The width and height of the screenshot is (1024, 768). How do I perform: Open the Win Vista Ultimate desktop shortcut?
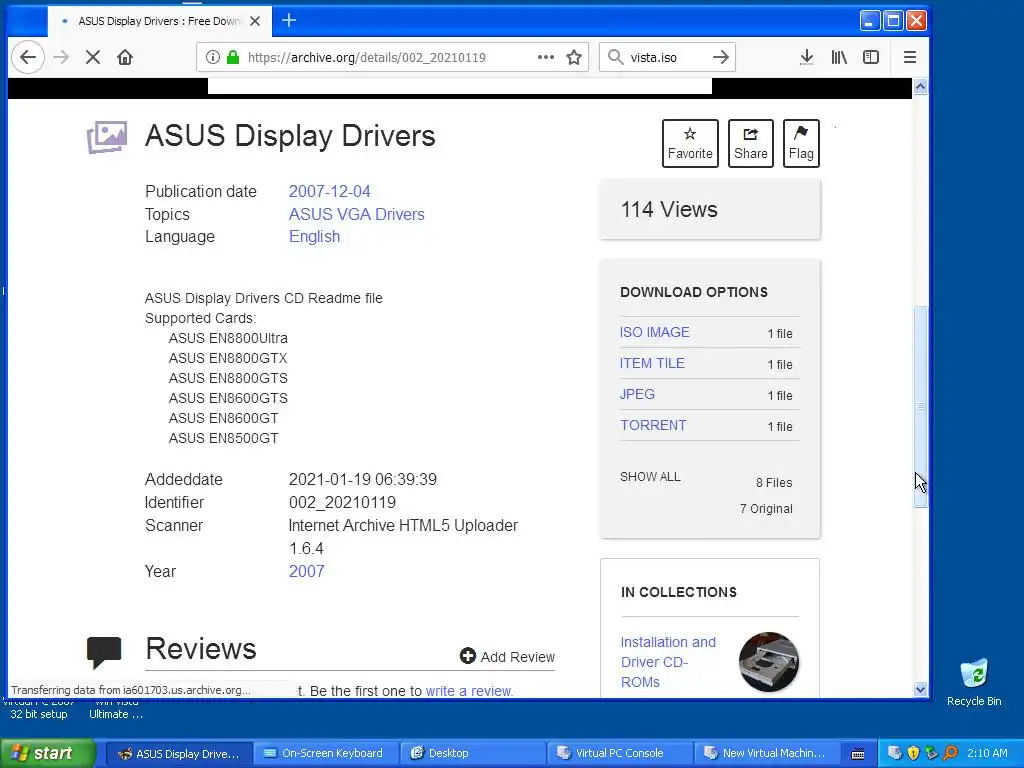pyautogui.click(x=116, y=709)
